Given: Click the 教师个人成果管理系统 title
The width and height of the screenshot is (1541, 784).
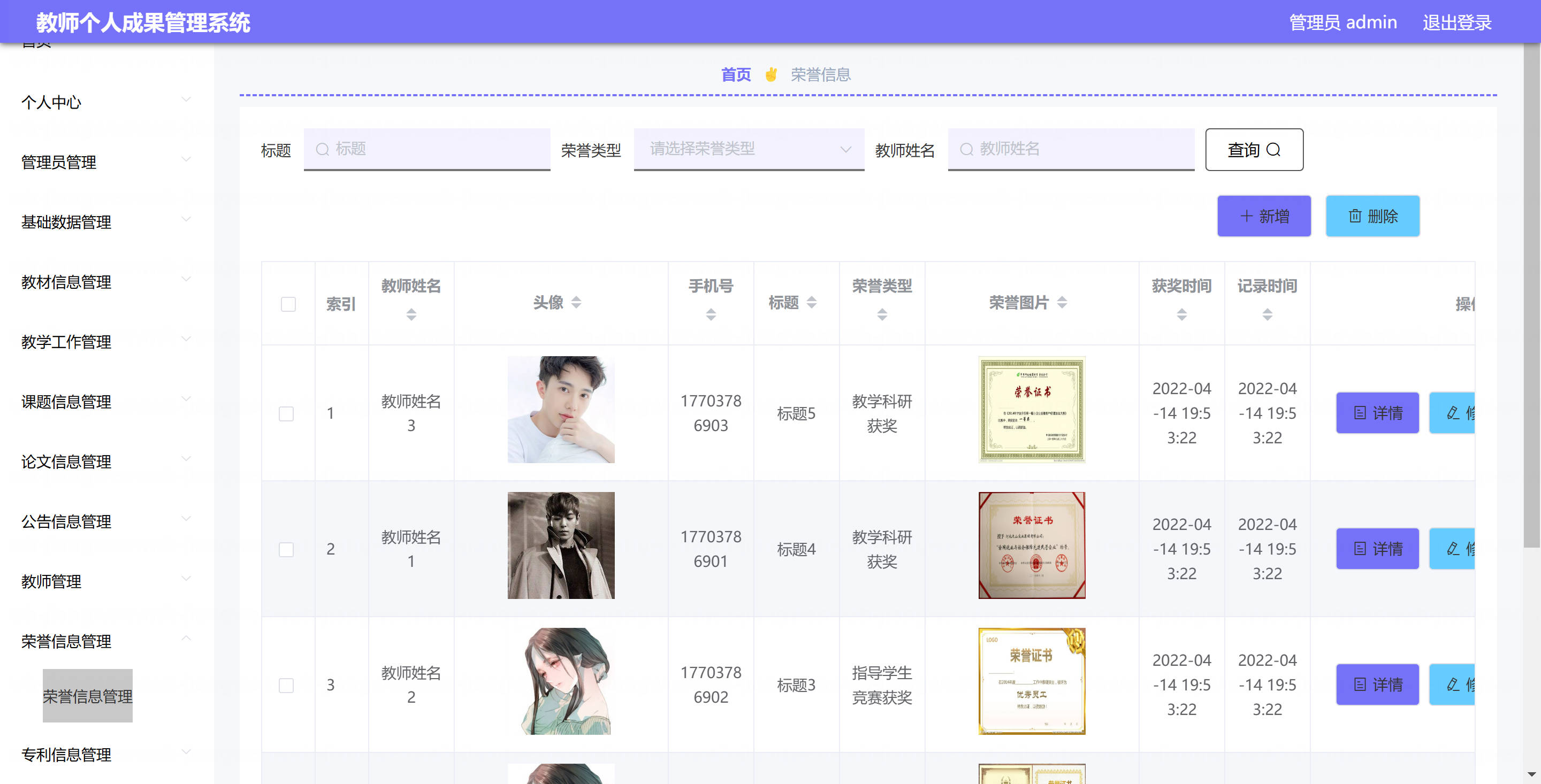Looking at the screenshot, I should 143,22.
